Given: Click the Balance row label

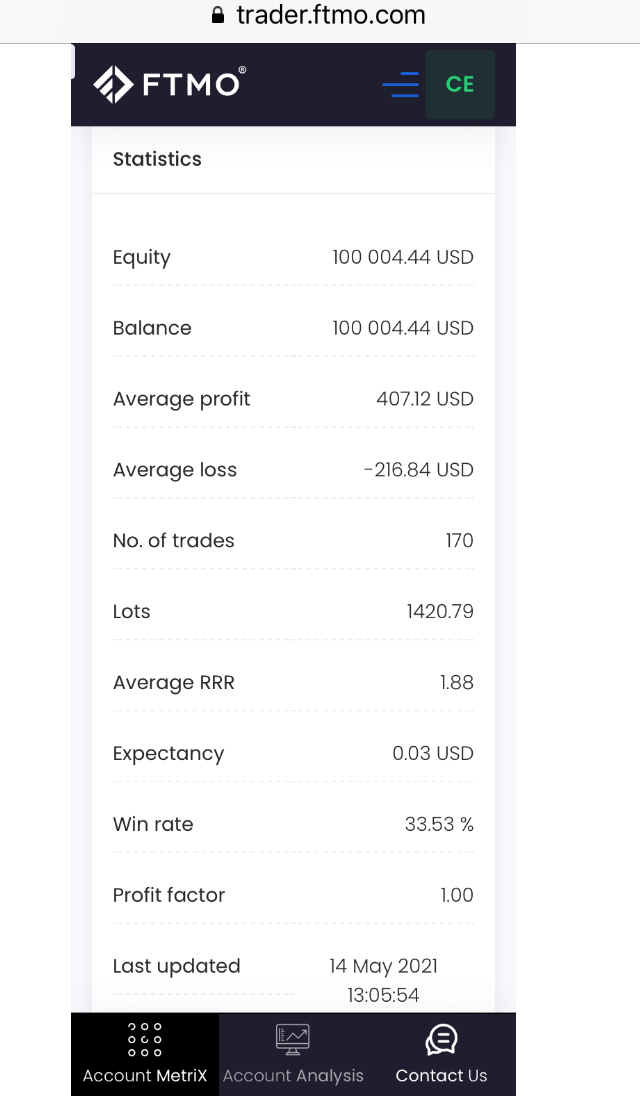Looking at the screenshot, I should click(x=152, y=328).
